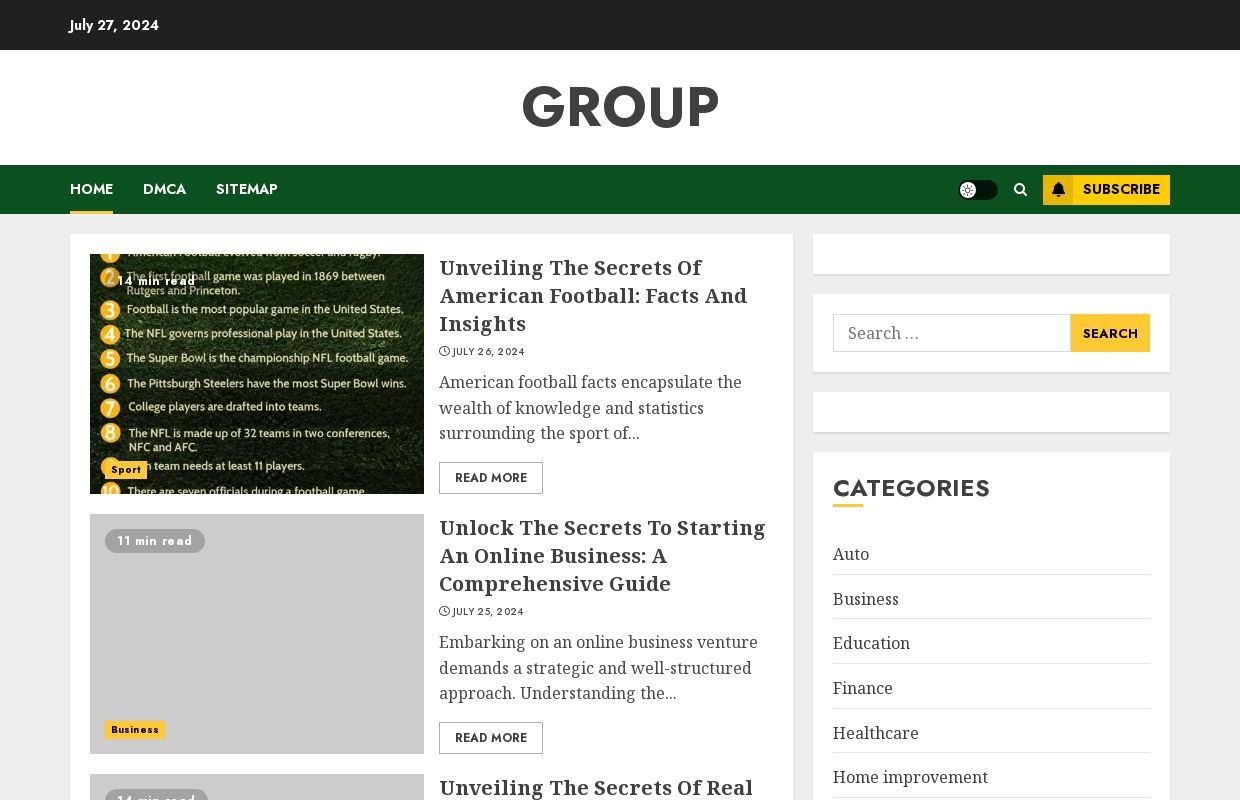The height and width of the screenshot is (800, 1240).
Task: Open 'Unlock The Secrets To Starting An Online Business' headline
Action: pos(602,556)
